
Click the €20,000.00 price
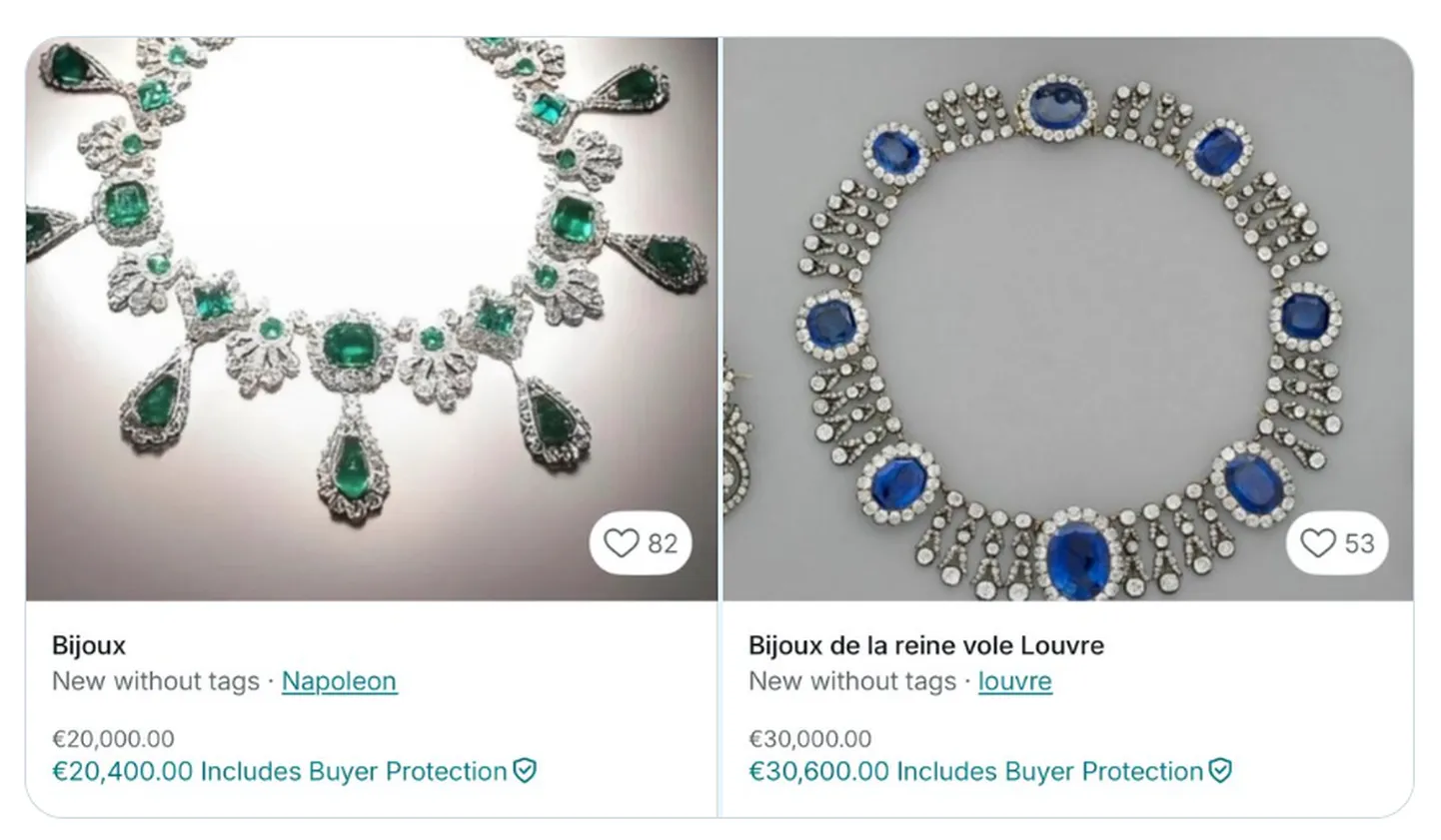[x=113, y=739]
